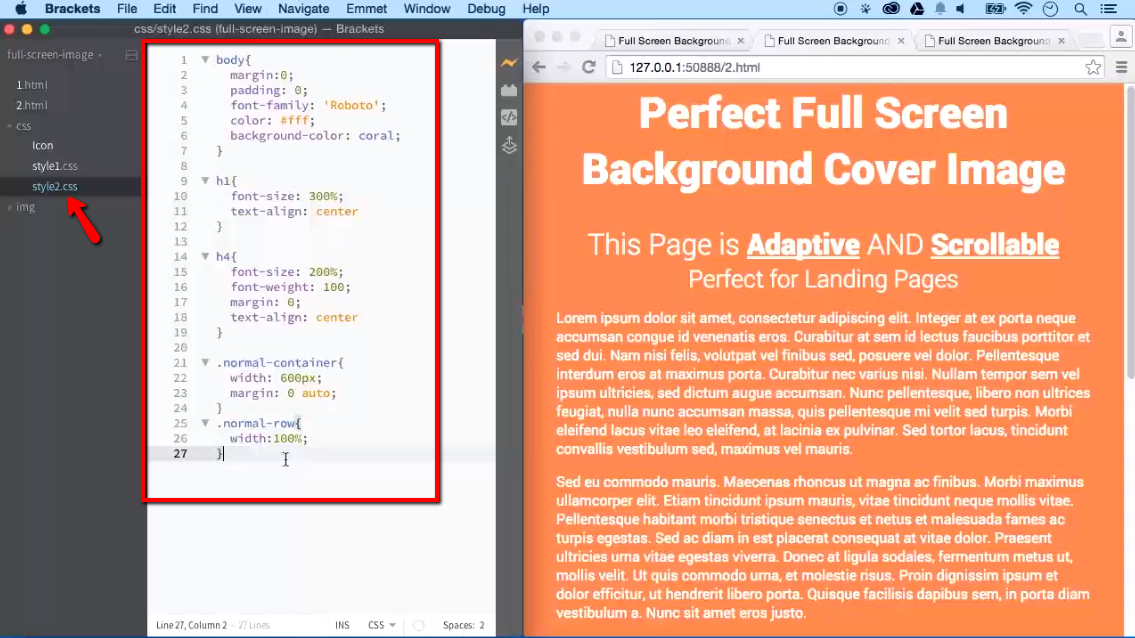This screenshot has height=638, width=1135.
Task: Open the CSS language dropdown in the status bar
Action: (x=380, y=624)
